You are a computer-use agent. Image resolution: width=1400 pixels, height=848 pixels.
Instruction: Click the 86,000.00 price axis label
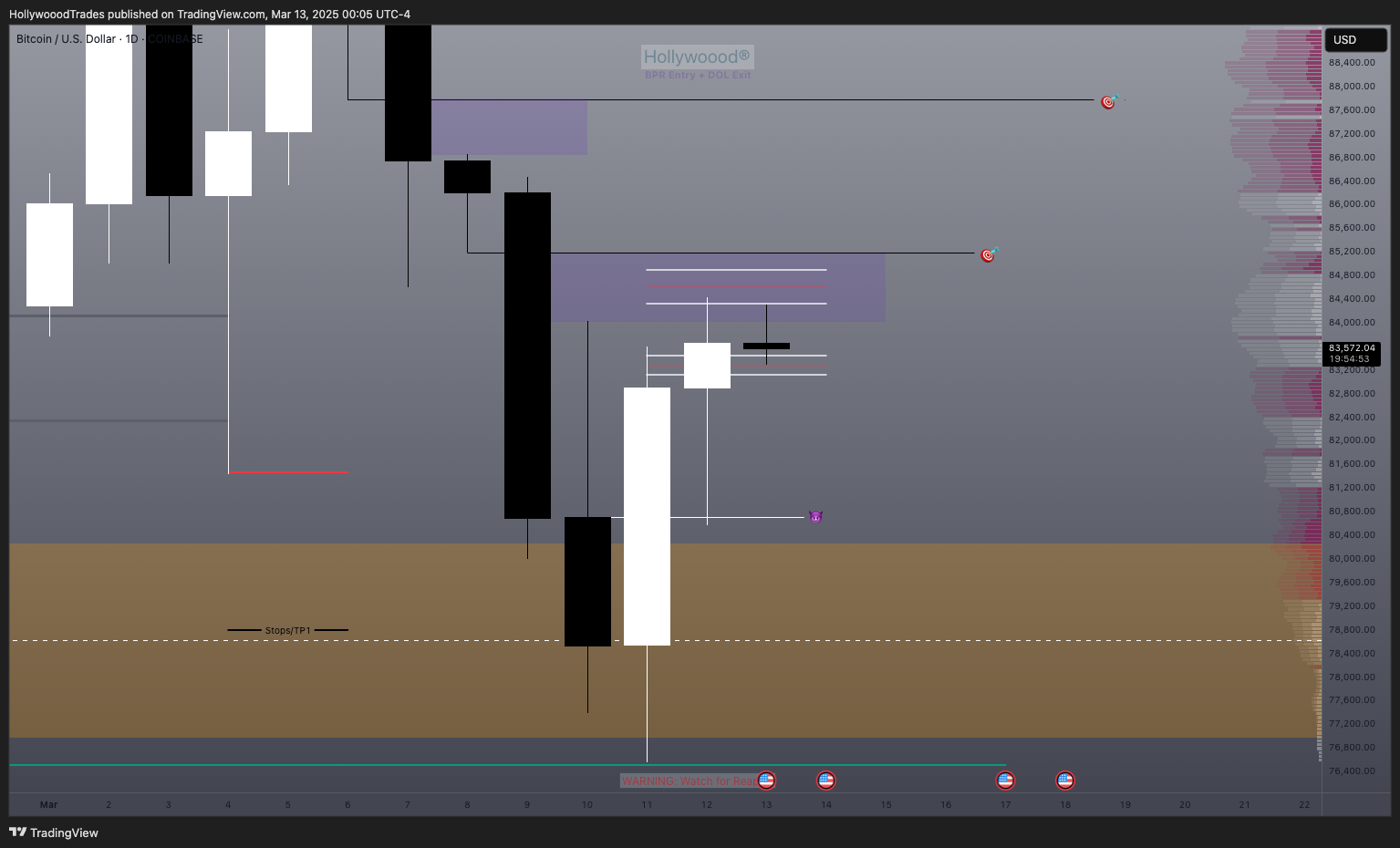(x=1352, y=204)
